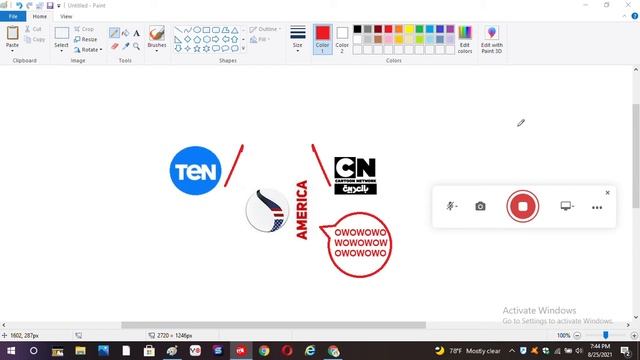Open recorder display source dropdown
640x360 pixels.
567,206
